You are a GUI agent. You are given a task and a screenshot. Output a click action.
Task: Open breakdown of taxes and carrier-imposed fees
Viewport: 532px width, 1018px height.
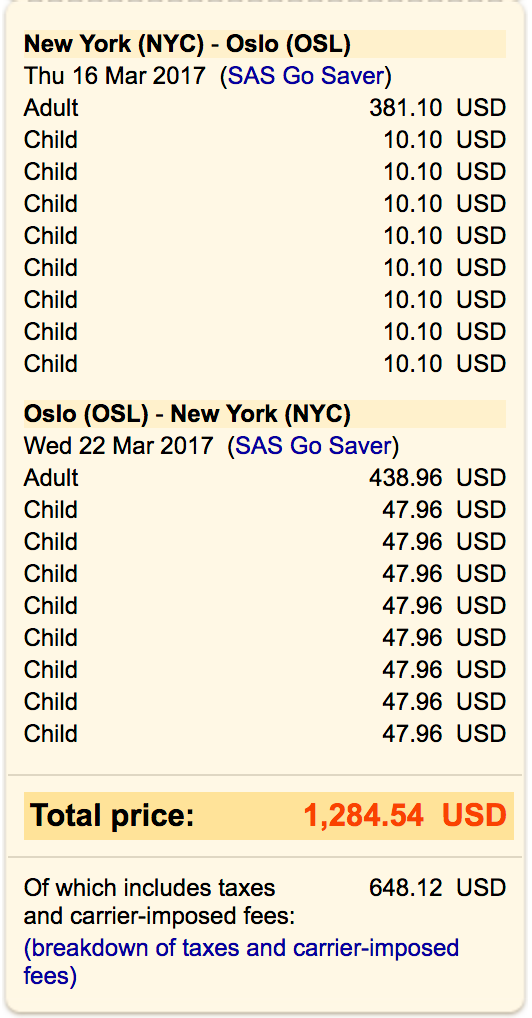pyautogui.click(x=241, y=962)
